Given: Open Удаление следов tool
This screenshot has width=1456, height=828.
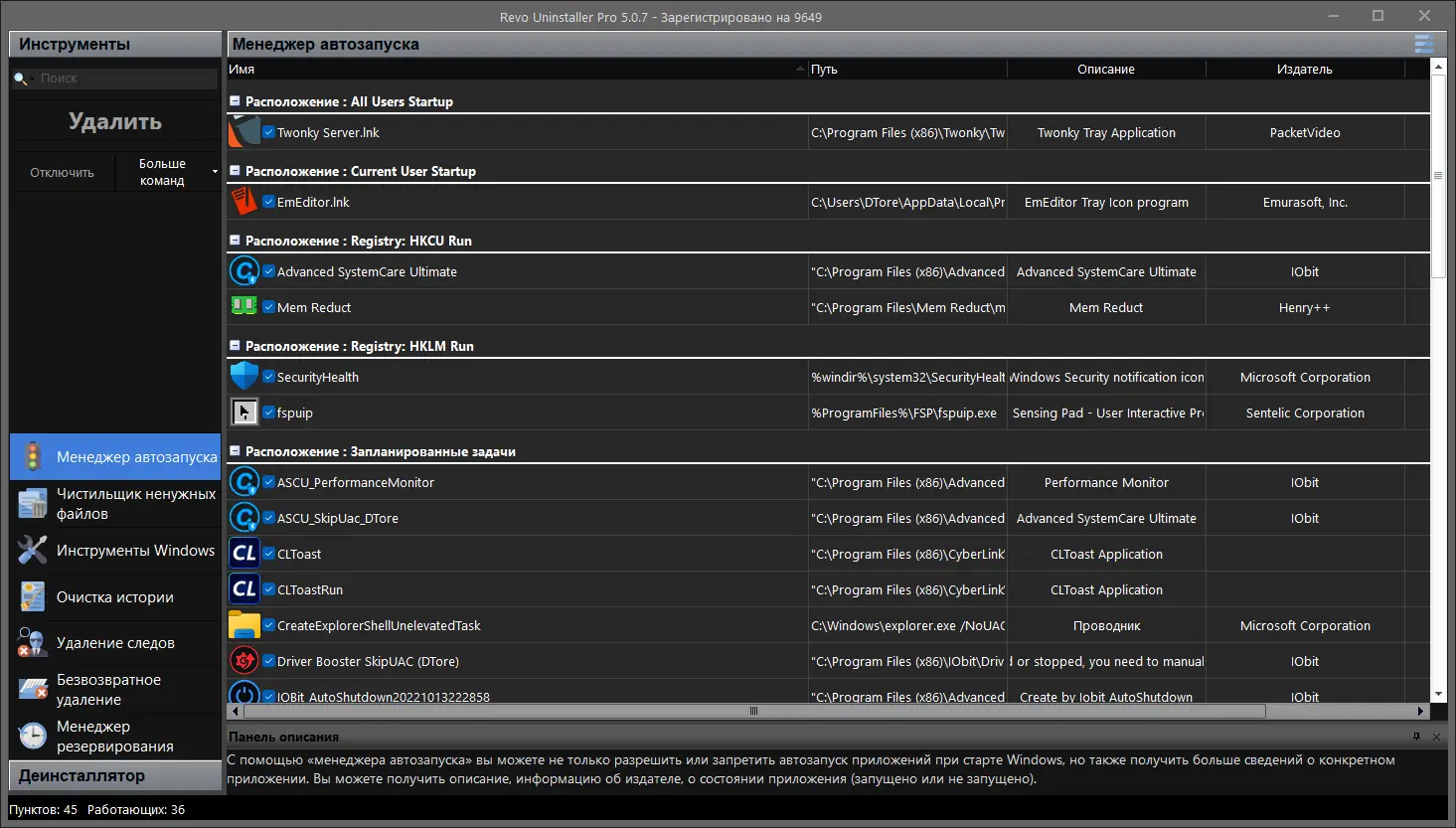Looking at the screenshot, I should [115, 643].
